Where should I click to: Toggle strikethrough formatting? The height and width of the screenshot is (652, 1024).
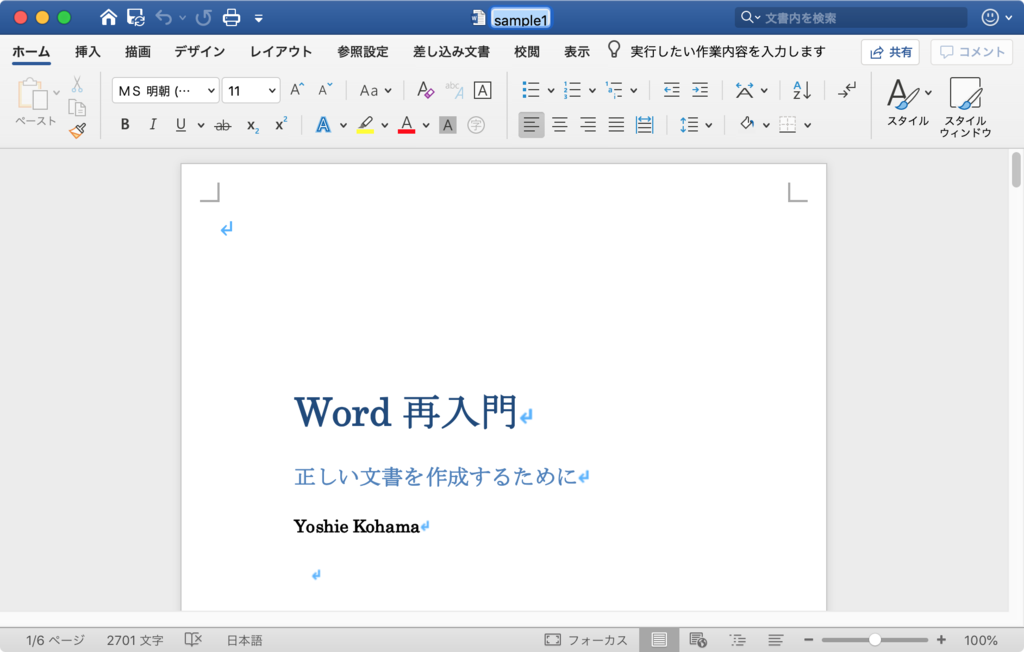223,125
